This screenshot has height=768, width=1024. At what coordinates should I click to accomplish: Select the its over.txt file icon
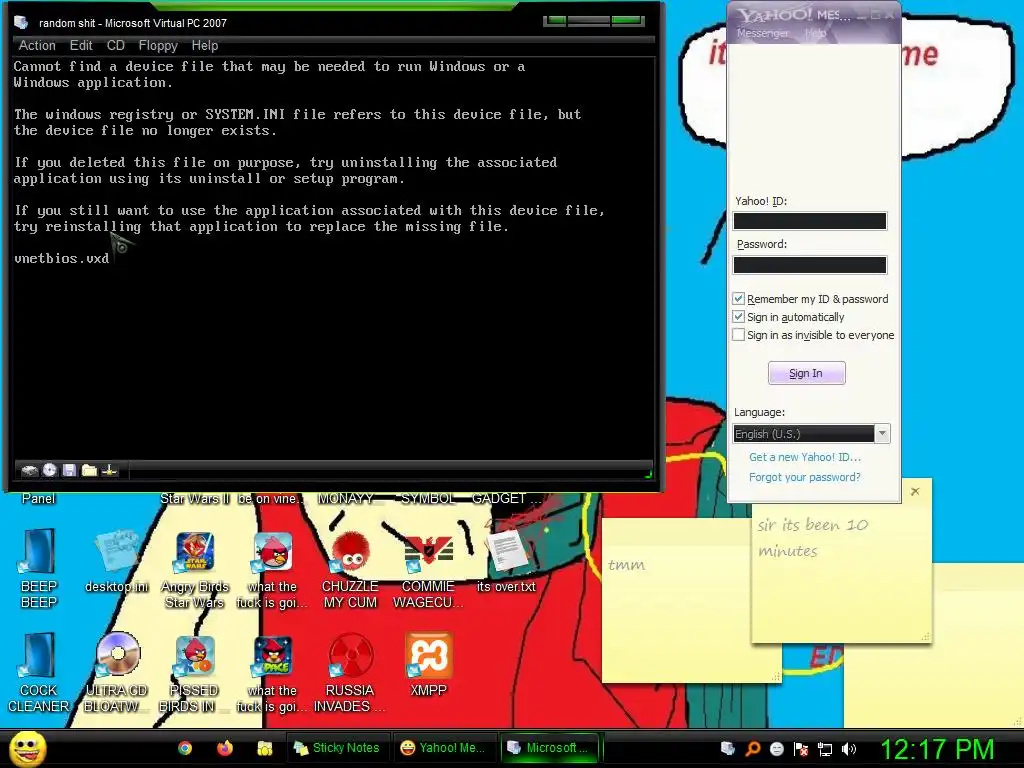tap(506, 562)
